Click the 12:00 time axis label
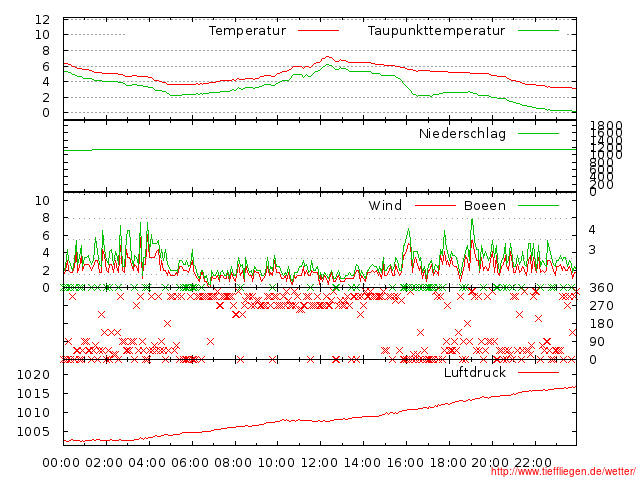 click(x=319, y=463)
